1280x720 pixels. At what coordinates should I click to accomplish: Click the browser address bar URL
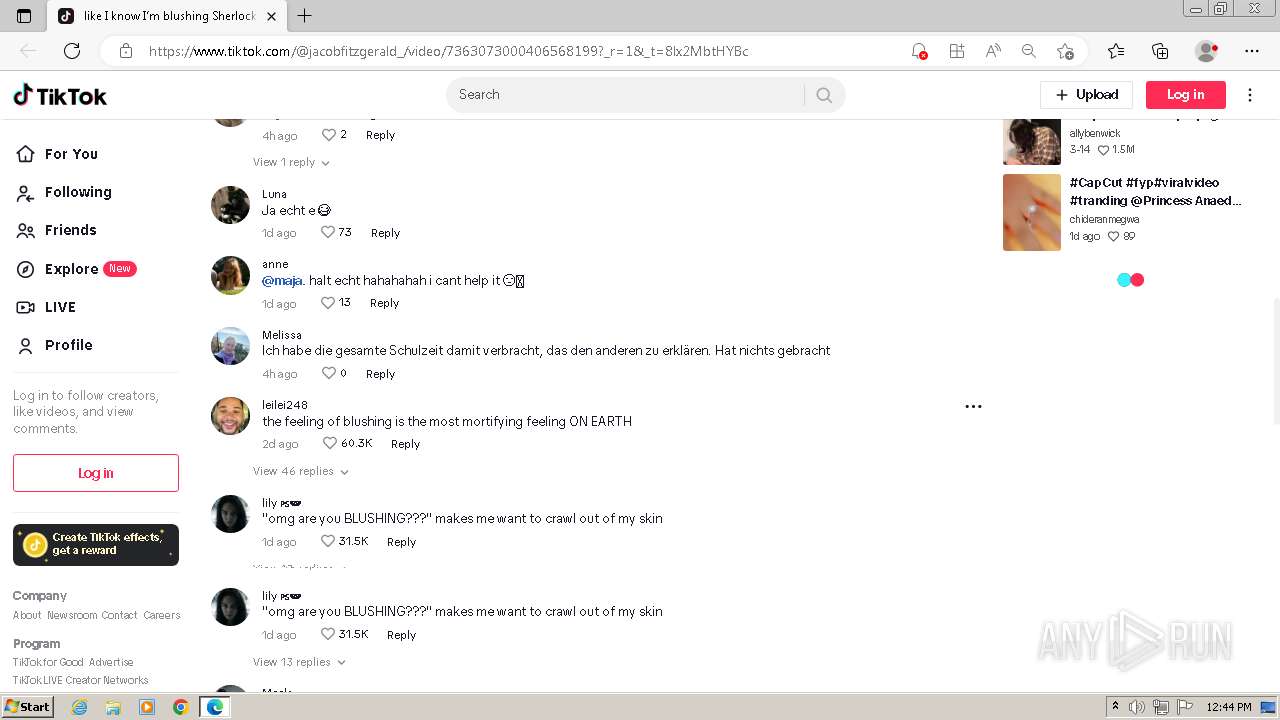(x=448, y=51)
